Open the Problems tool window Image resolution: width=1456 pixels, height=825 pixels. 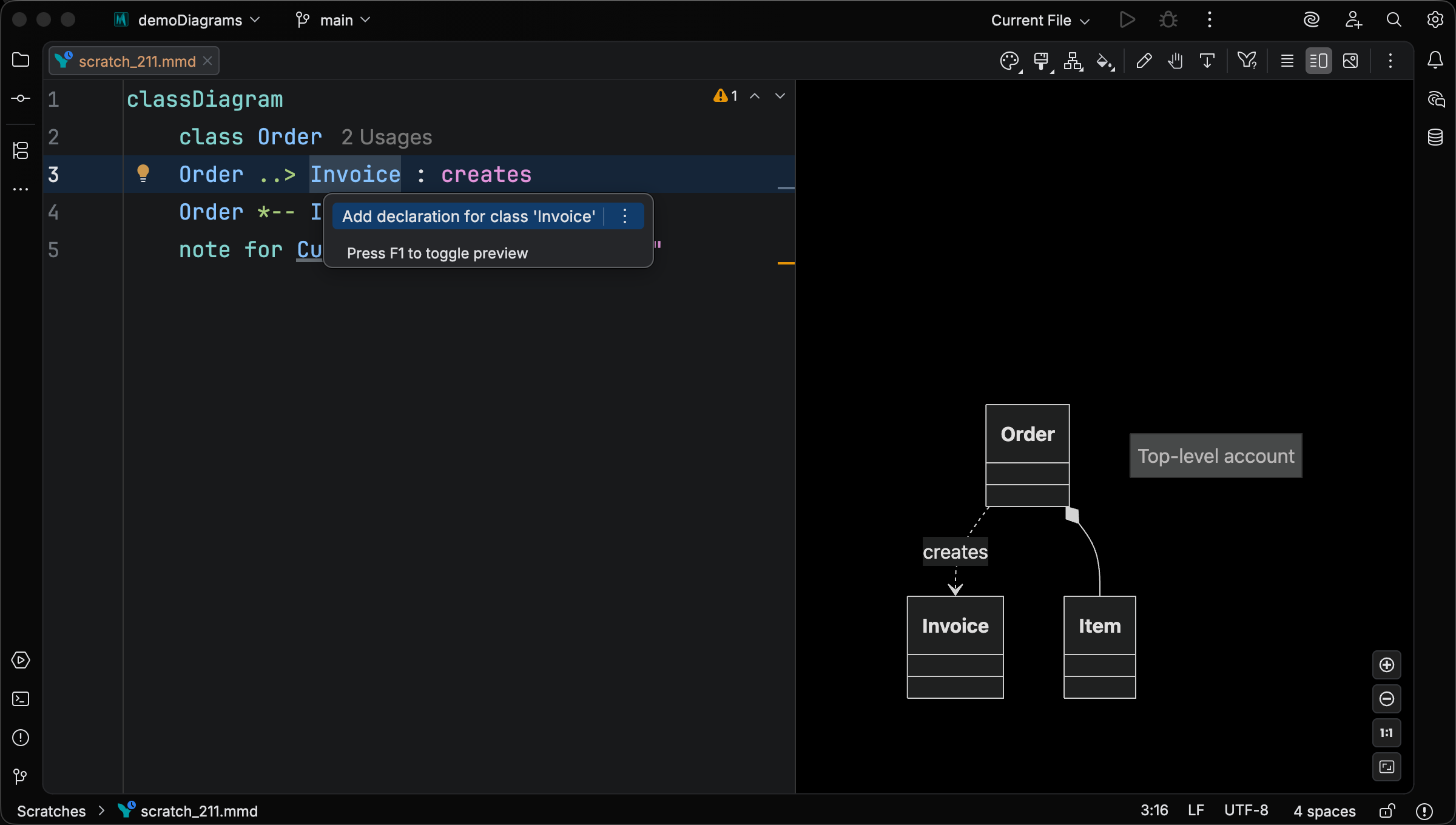pyautogui.click(x=21, y=738)
